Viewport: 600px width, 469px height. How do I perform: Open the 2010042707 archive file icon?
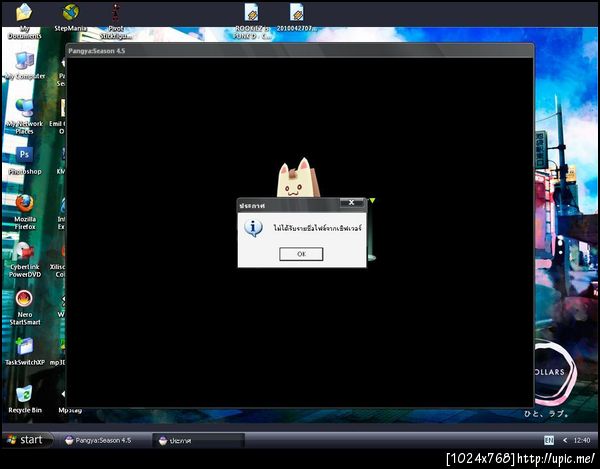(x=297, y=18)
